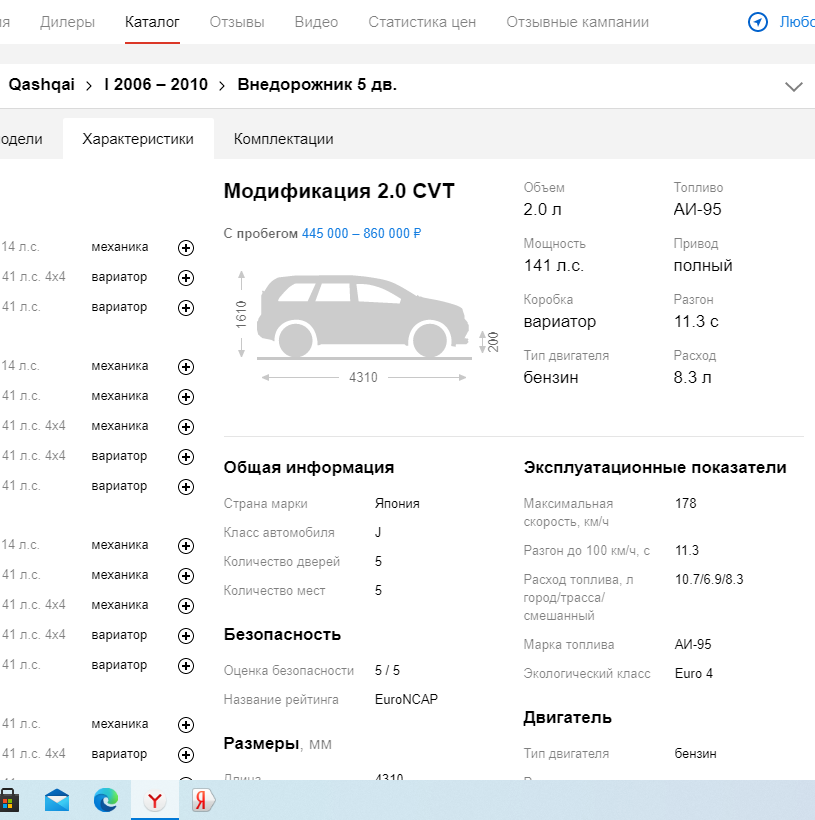
Task: Click fuel consumption value 10.7/6.9/8.3
Action: pyautogui.click(x=709, y=579)
